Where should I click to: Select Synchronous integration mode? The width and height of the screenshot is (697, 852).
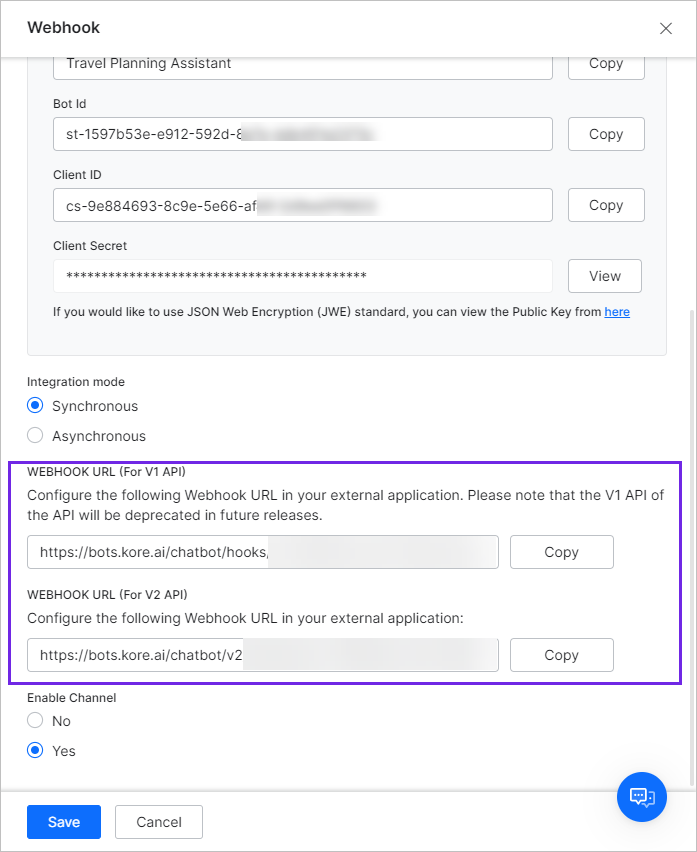pos(36,406)
